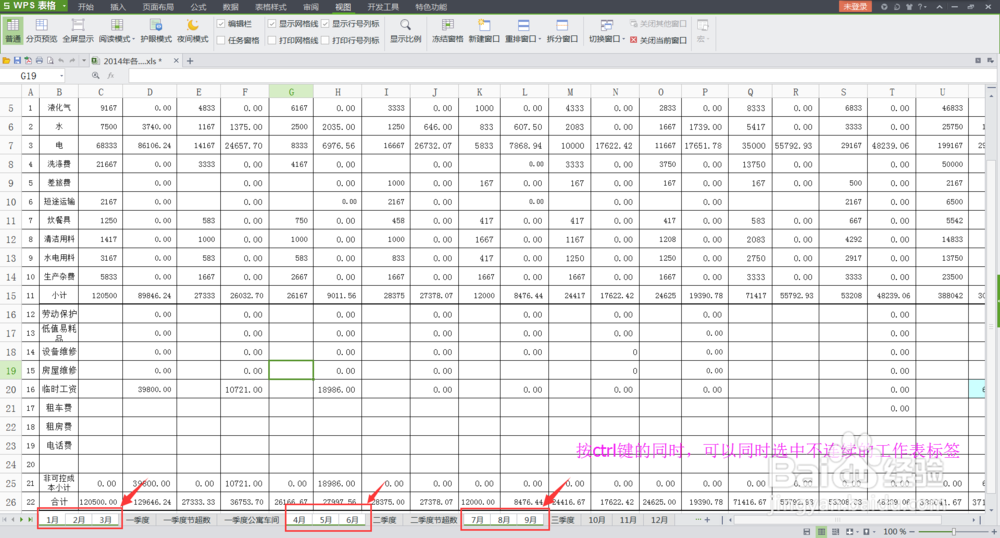The image size is (1000, 538).
Task: Open the 插入 (Insert) ribbon tab
Action: click(118, 6)
